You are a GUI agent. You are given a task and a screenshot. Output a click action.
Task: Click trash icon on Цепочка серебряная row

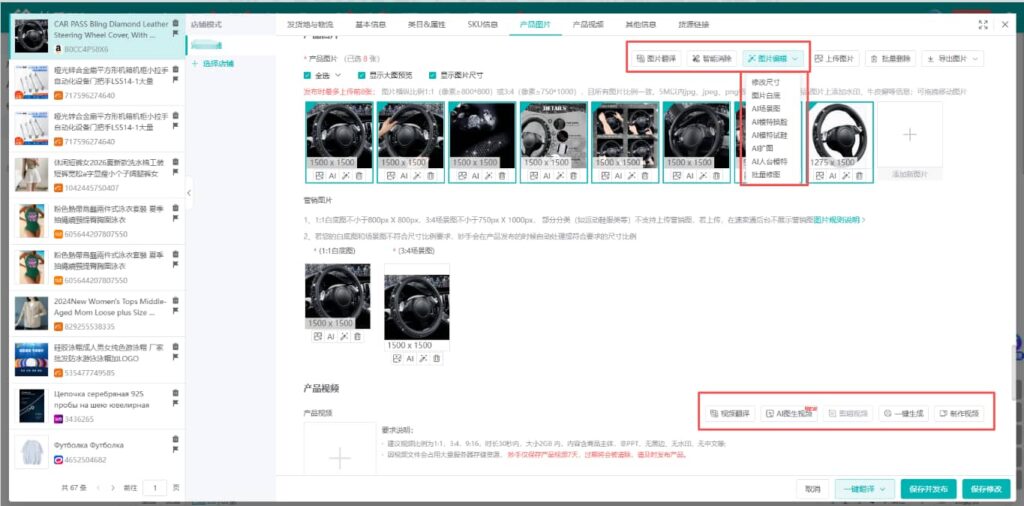click(x=175, y=393)
